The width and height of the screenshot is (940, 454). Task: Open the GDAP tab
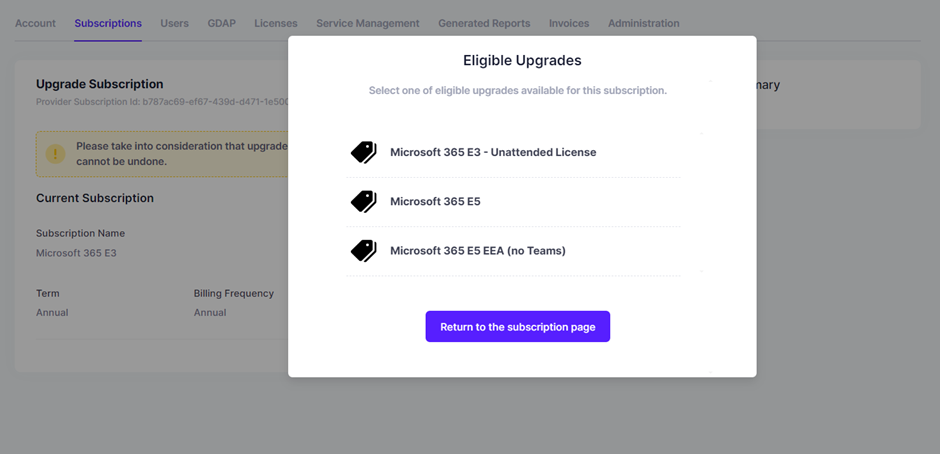pyautogui.click(x=222, y=23)
